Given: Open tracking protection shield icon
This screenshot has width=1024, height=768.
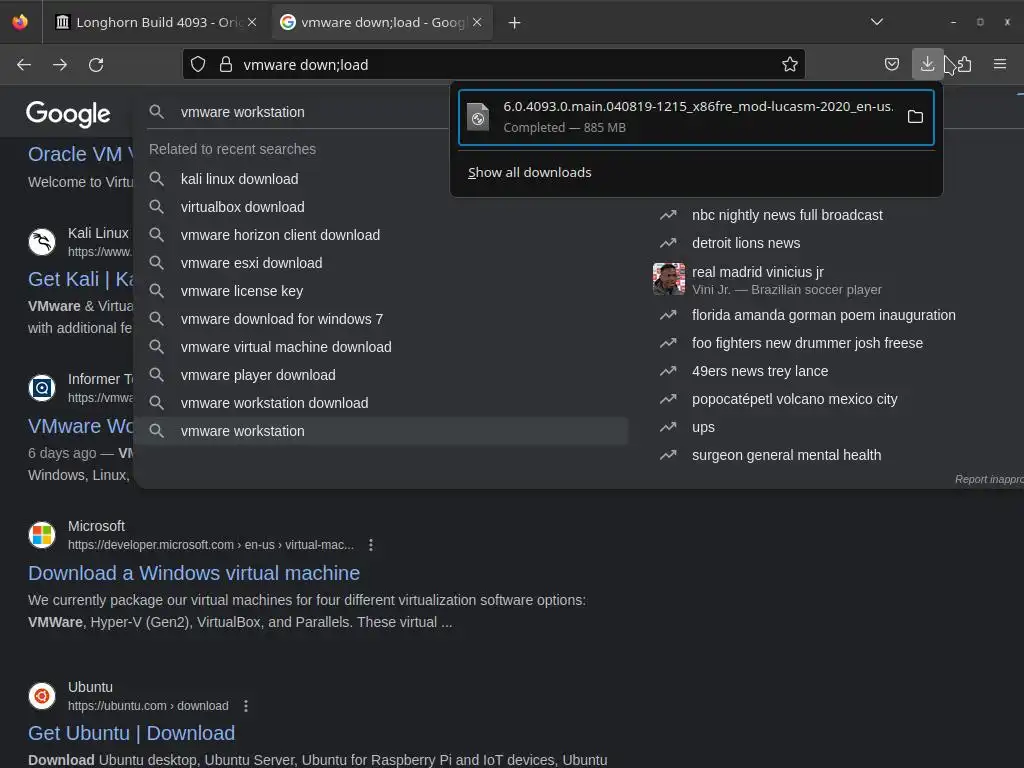Looking at the screenshot, I should coord(198,64).
